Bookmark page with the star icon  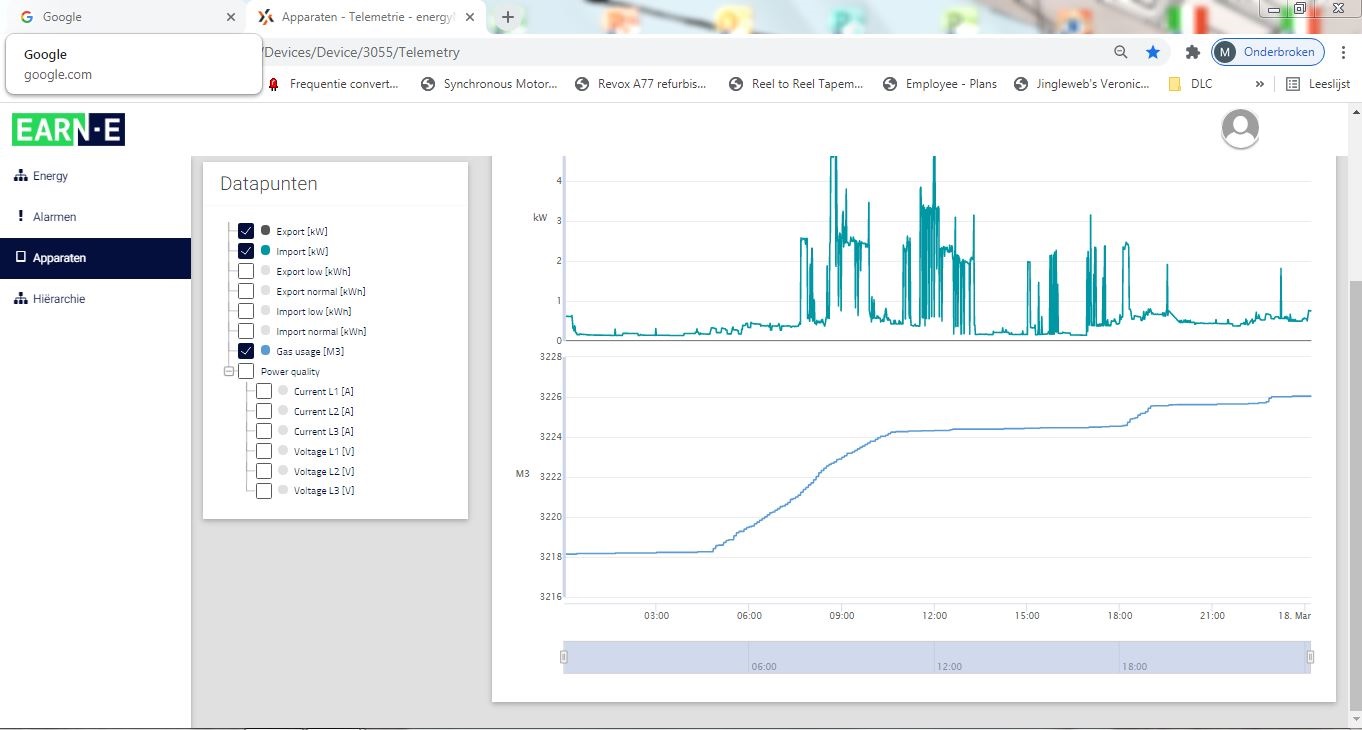pos(1153,52)
